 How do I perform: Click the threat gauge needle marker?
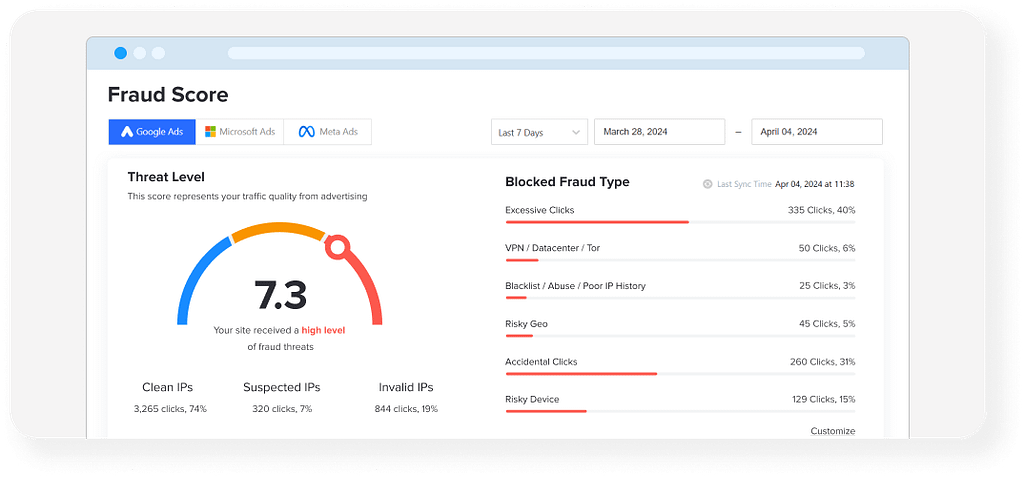click(338, 247)
